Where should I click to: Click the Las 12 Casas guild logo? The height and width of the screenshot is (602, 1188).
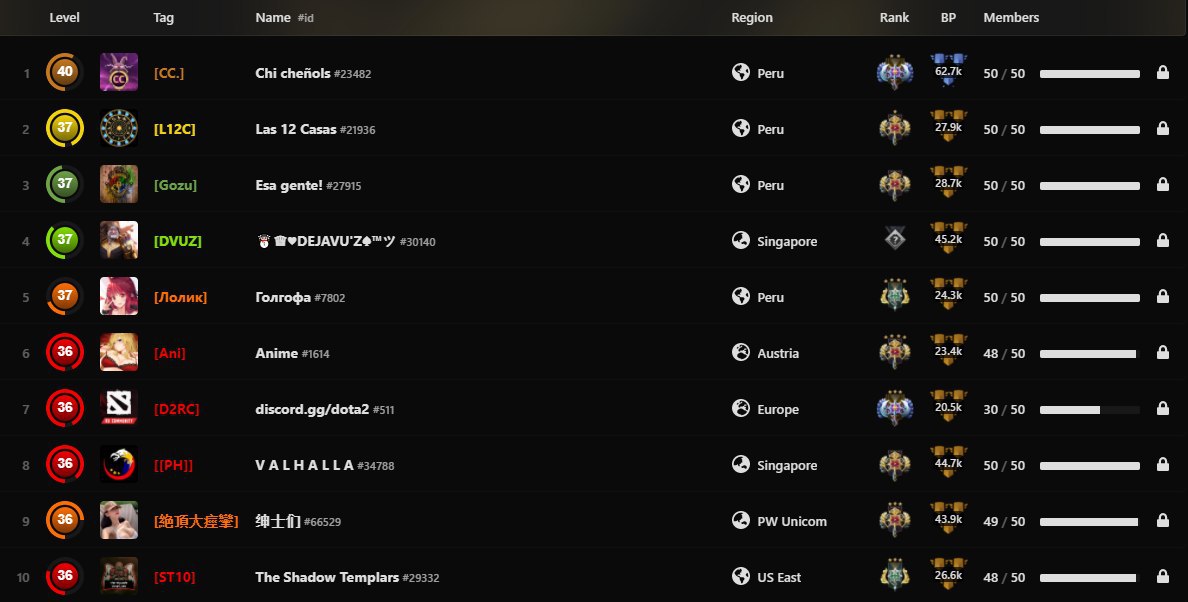pos(119,129)
